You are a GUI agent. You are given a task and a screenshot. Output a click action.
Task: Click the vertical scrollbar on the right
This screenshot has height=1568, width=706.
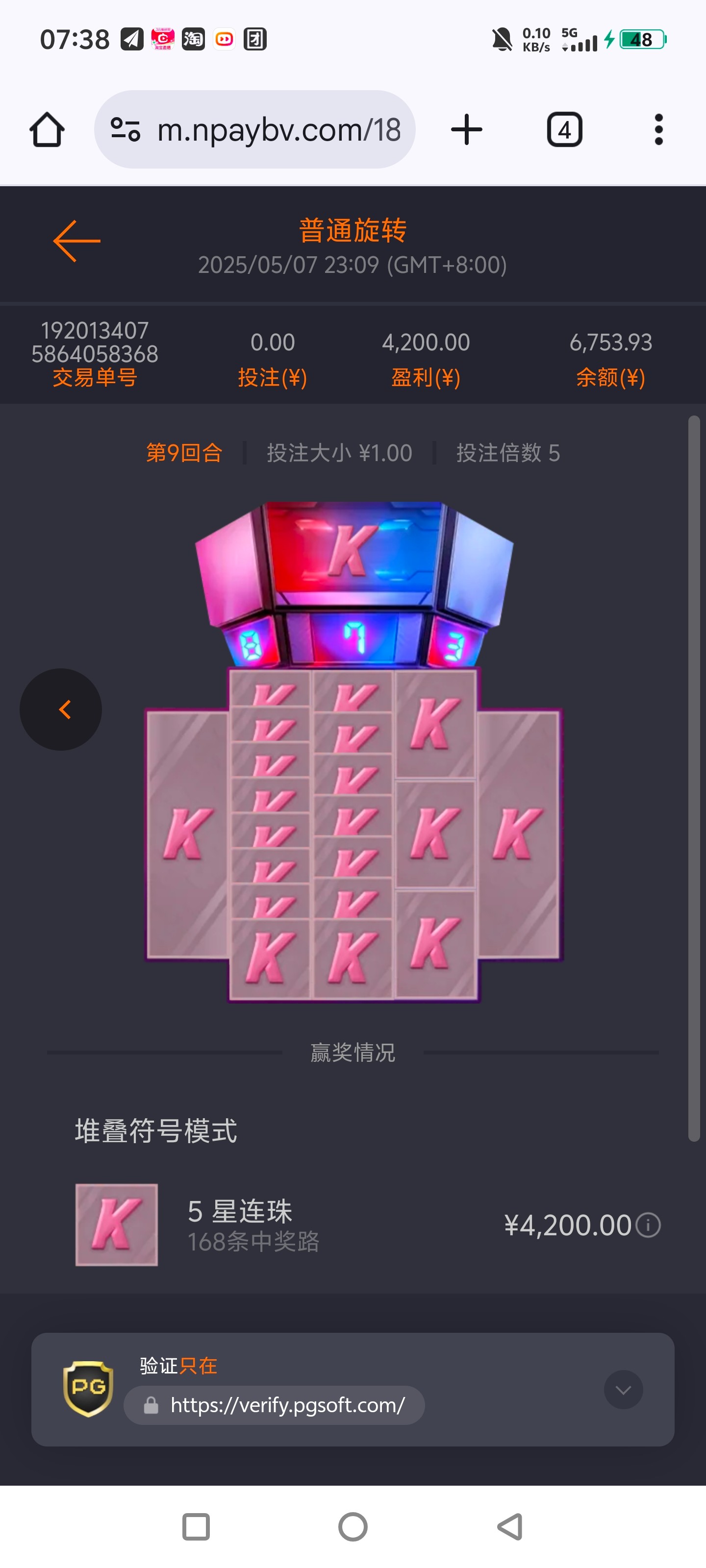(x=694, y=779)
